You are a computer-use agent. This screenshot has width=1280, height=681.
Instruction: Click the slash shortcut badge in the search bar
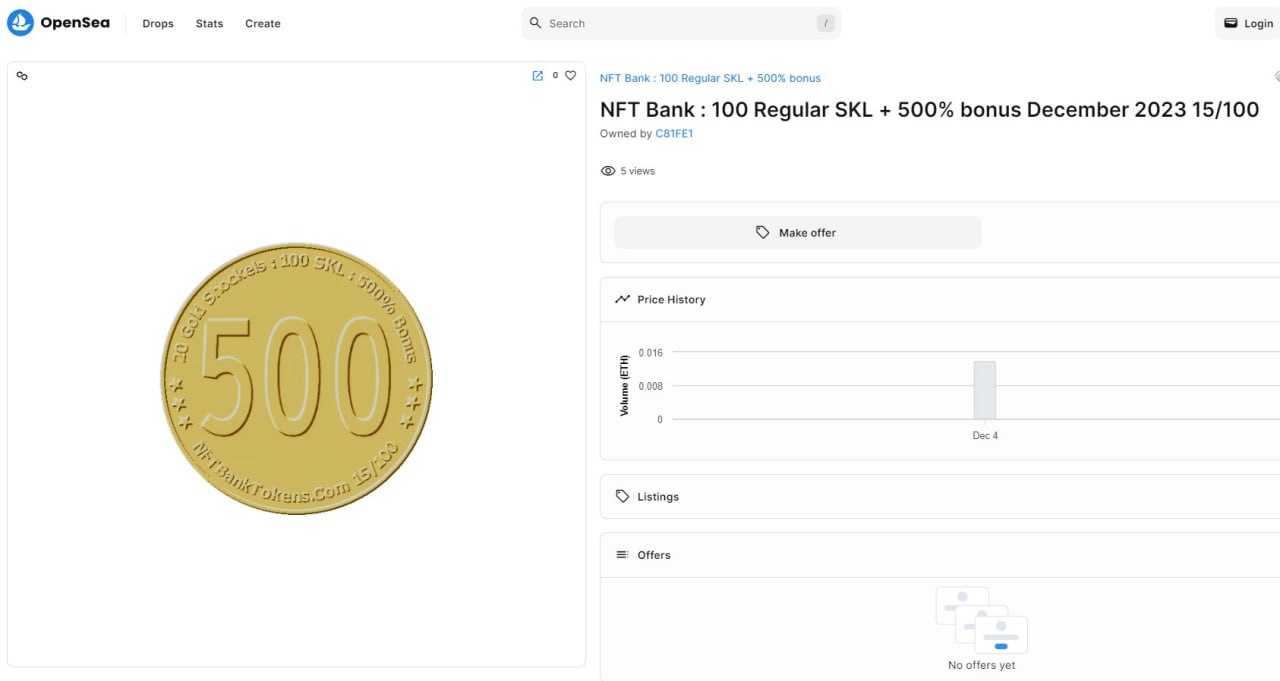(x=825, y=23)
